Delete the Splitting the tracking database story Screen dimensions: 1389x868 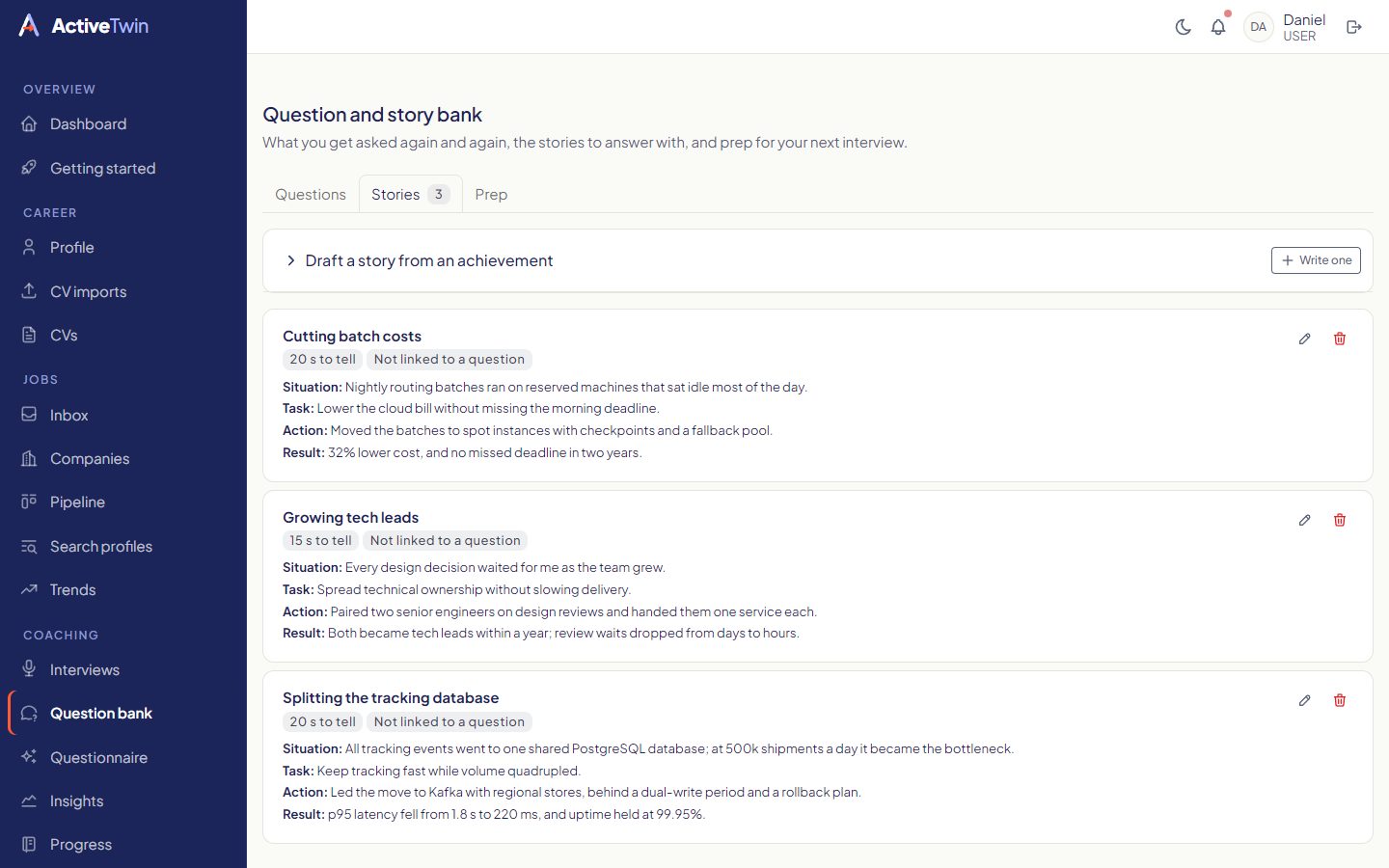(x=1340, y=700)
